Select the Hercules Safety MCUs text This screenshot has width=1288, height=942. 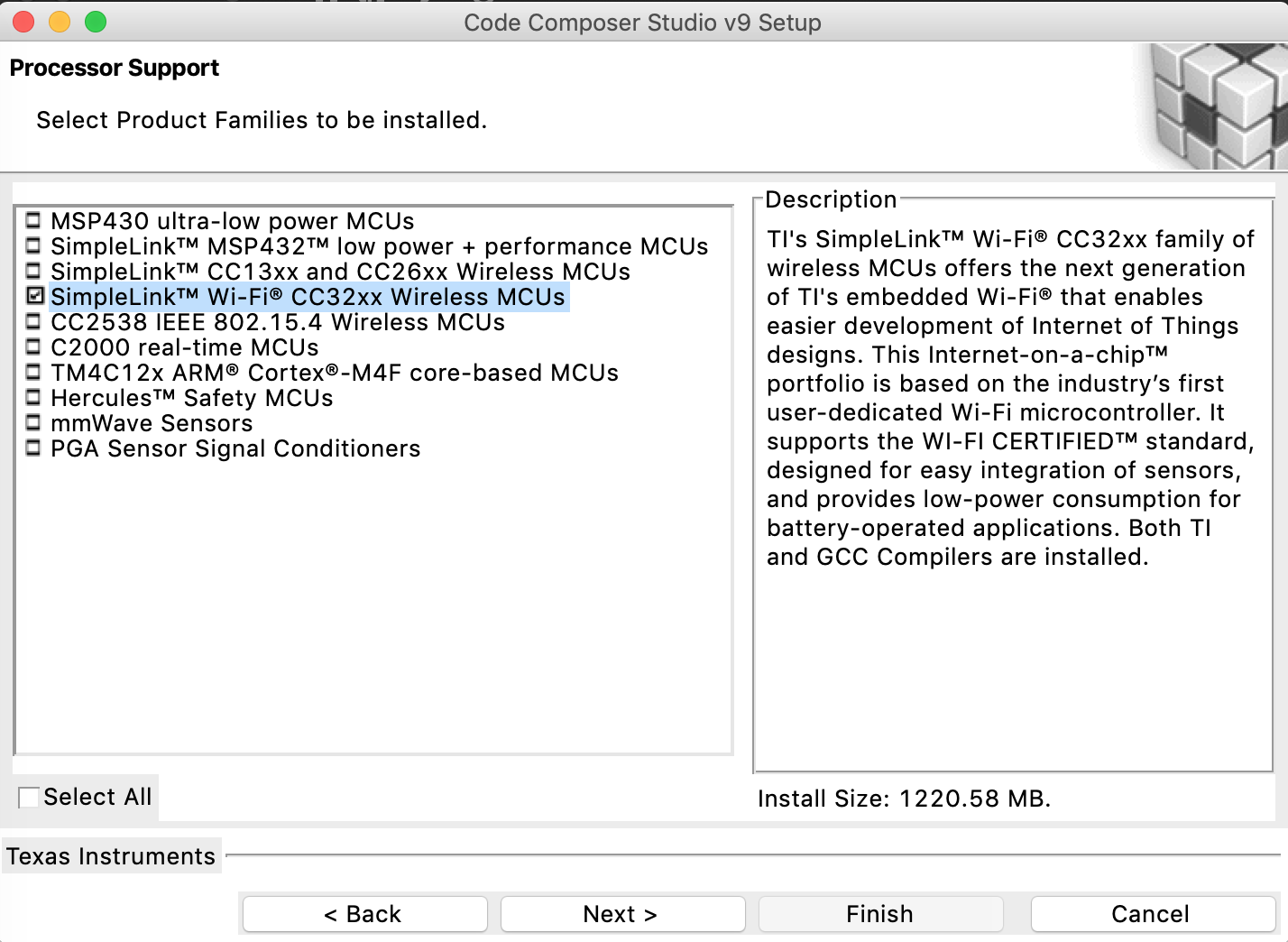[x=192, y=398]
